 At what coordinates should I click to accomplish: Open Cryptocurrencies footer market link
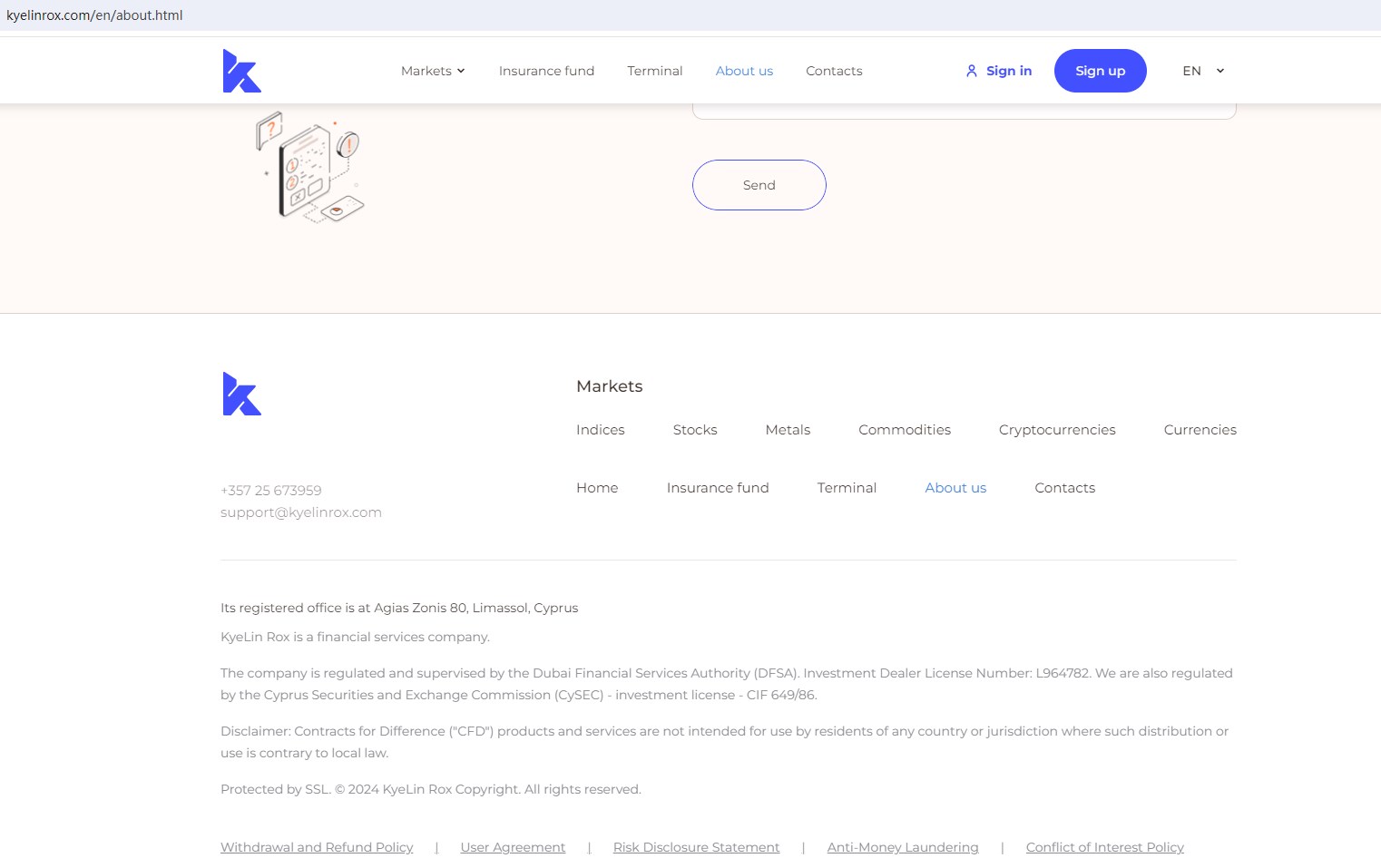[1057, 430]
